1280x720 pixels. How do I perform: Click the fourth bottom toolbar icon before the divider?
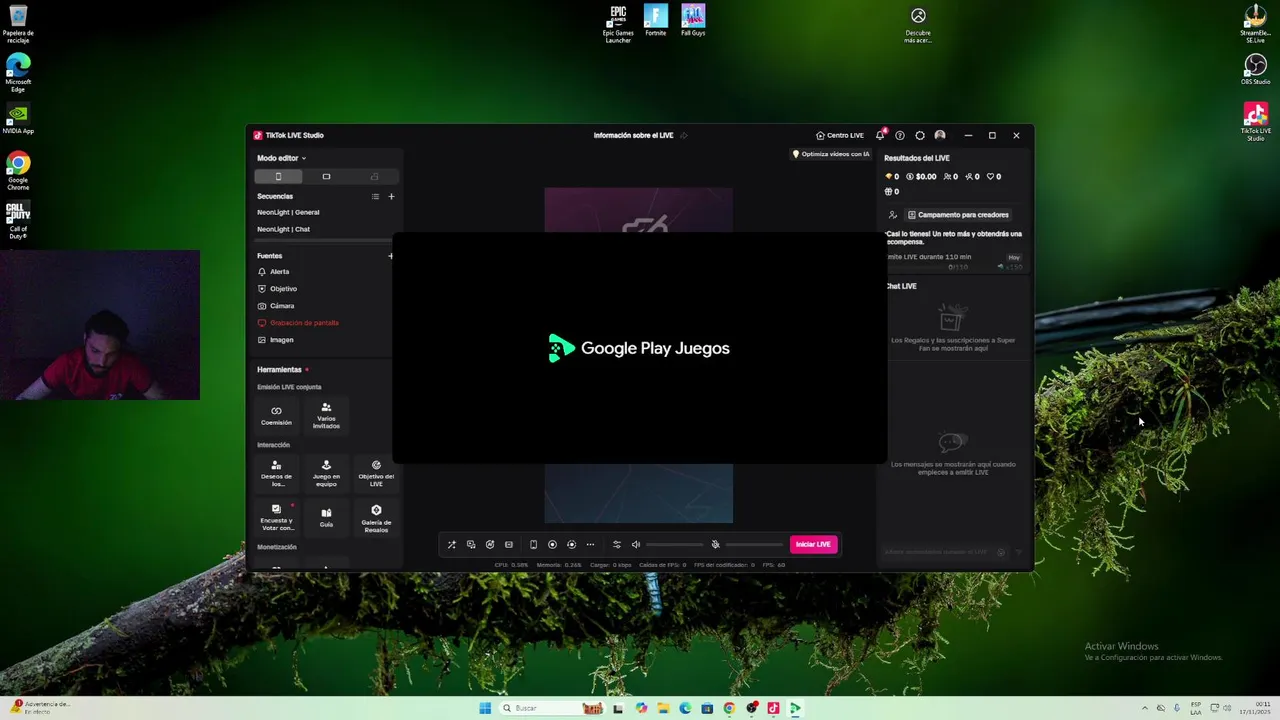[509, 545]
